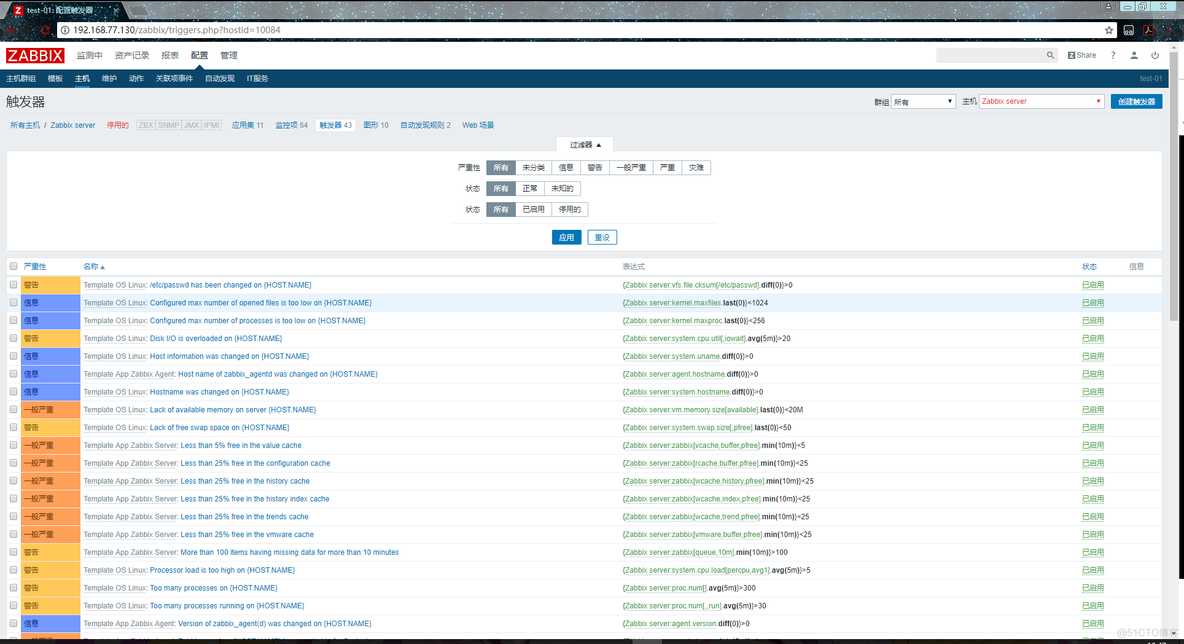Screen dimensions: 1184x644
Task: Click the Zabbix search input field
Action: (991, 55)
